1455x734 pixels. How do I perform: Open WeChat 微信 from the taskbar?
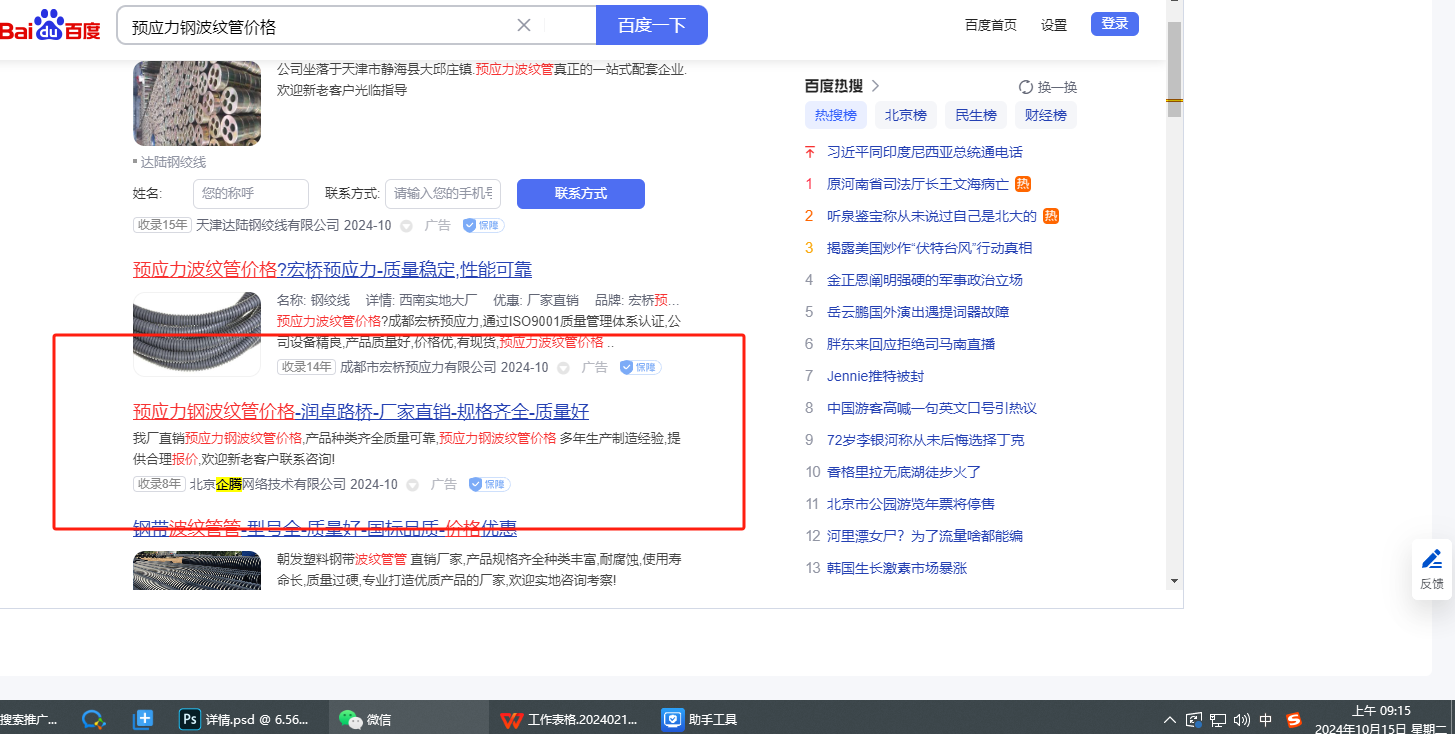tap(365, 719)
